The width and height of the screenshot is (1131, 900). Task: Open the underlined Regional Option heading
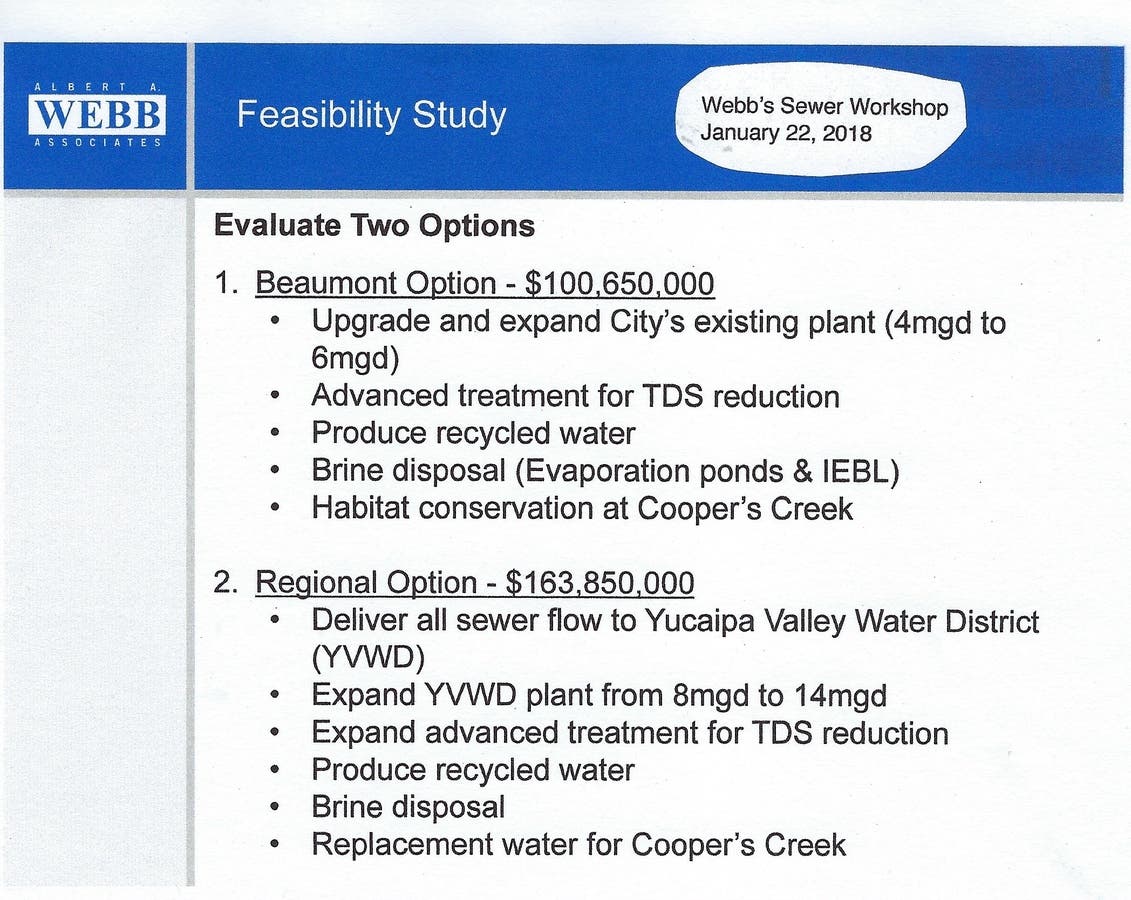[x=475, y=583]
